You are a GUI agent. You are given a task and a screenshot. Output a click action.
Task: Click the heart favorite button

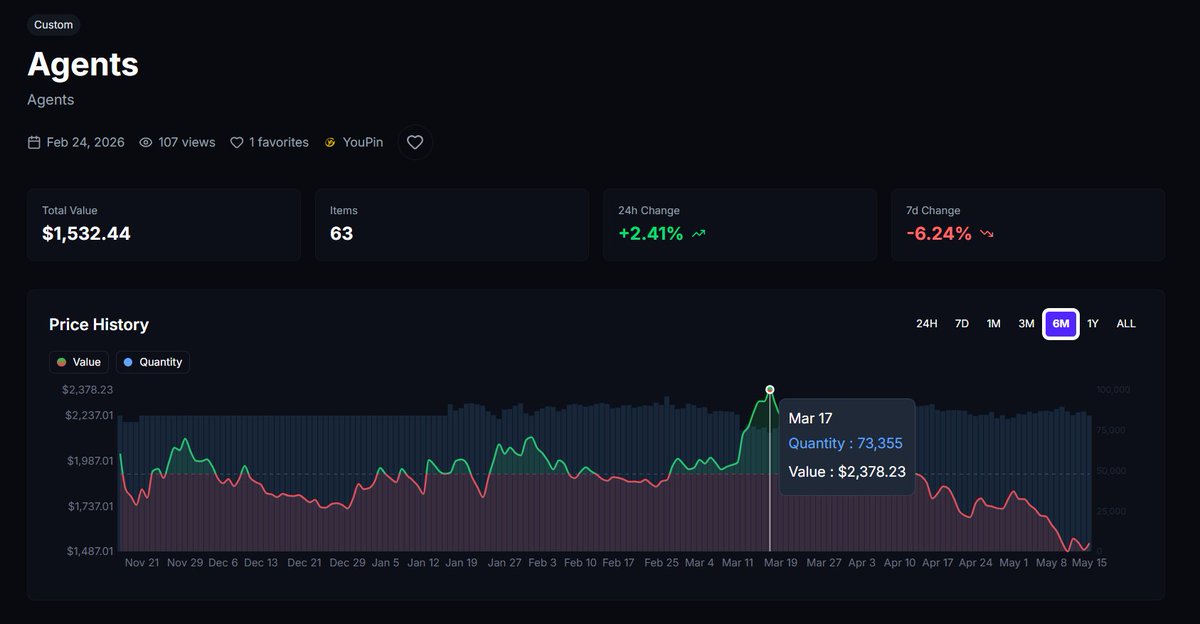(x=415, y=142)
